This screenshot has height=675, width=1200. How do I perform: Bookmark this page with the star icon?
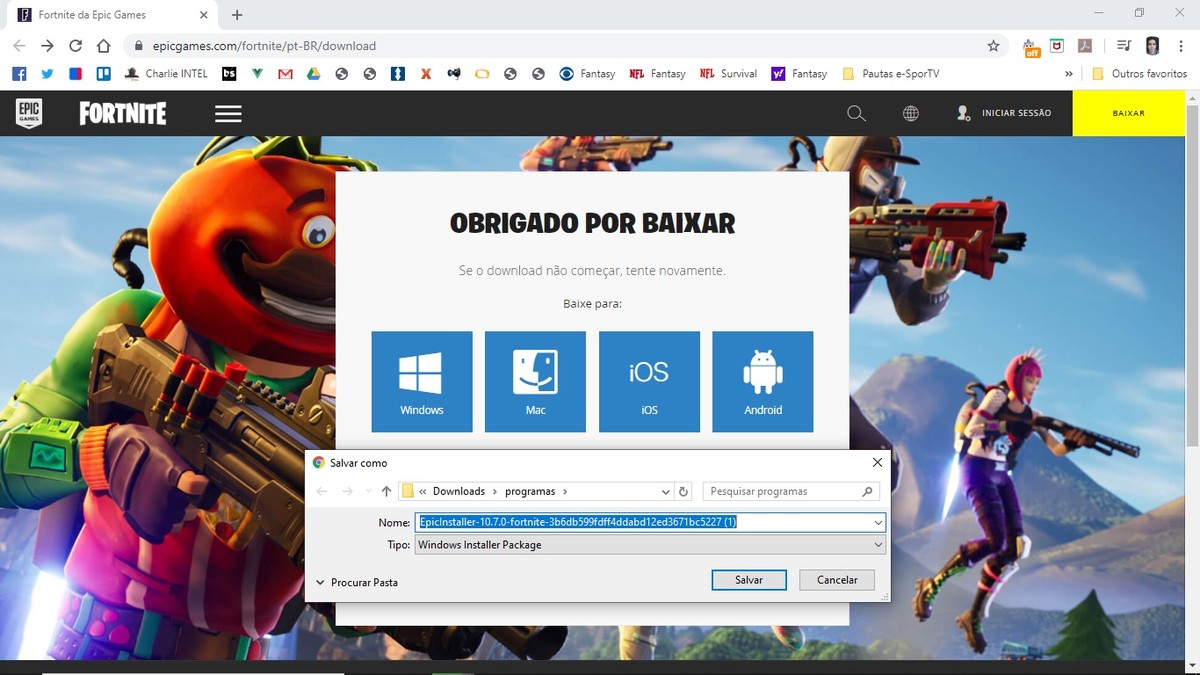993,46
